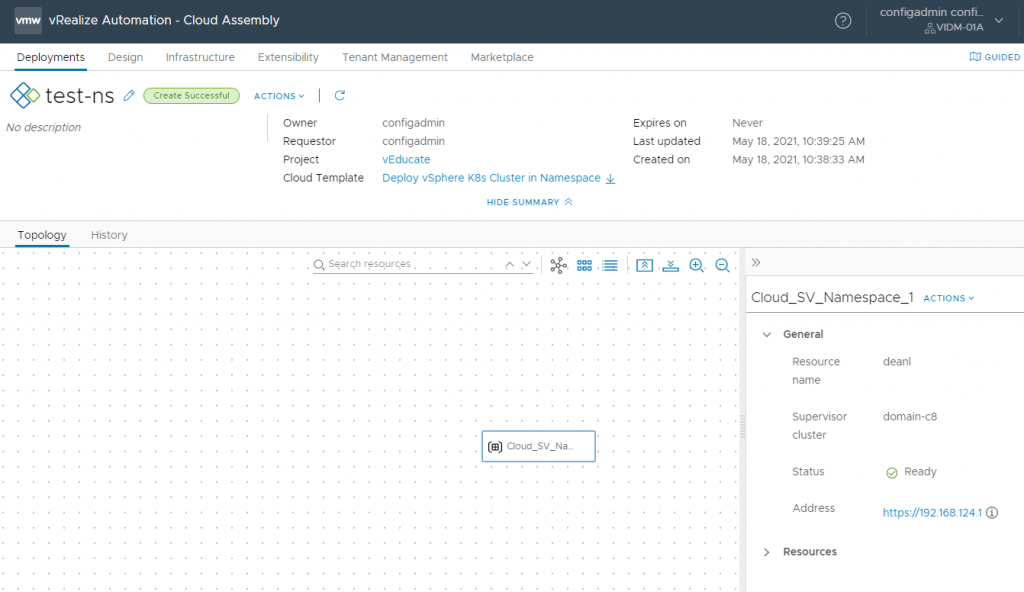Select the Cloud_SV_Na node on canvas
Screen dimensions: 1024x592
pos(538,446)
